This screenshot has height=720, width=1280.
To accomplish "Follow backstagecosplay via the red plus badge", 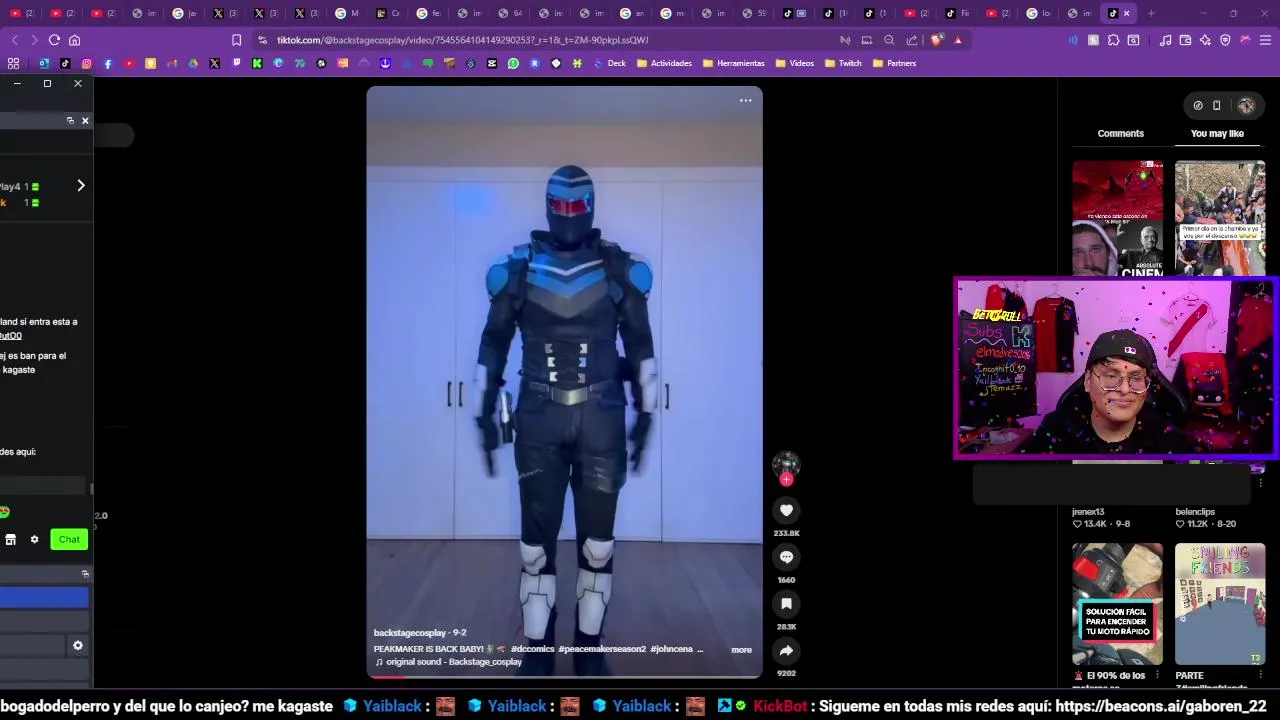I will tap(786, 480).
